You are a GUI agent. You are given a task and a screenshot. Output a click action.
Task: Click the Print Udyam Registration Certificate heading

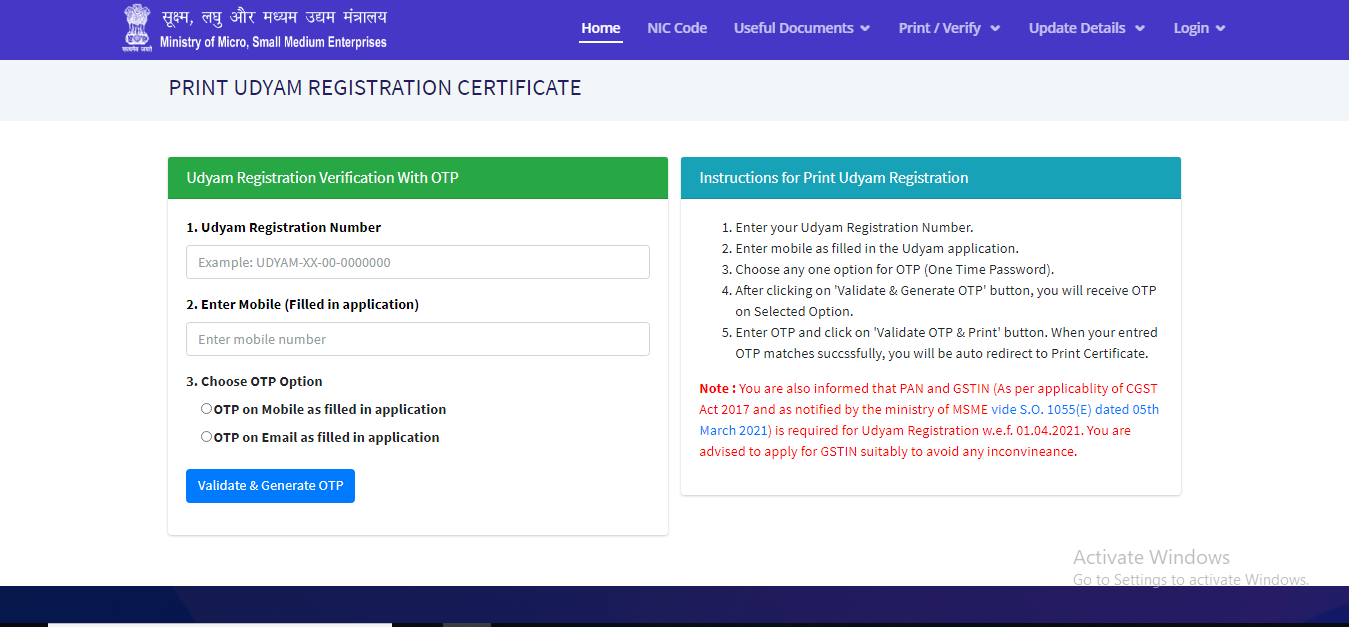375,88
